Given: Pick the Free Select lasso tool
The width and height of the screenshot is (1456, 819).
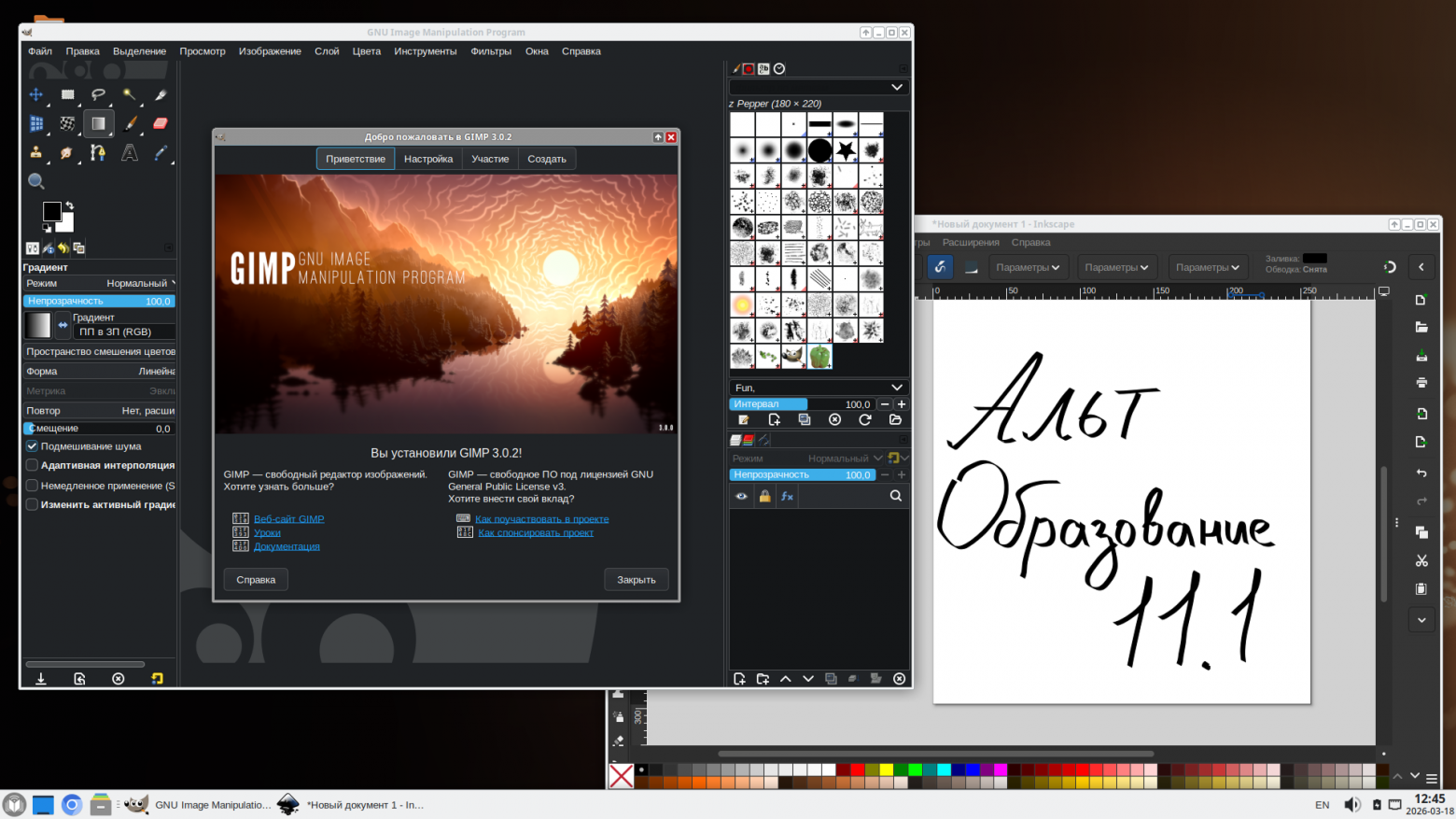Looking at the screenshot, I should [x=98, y=94].
